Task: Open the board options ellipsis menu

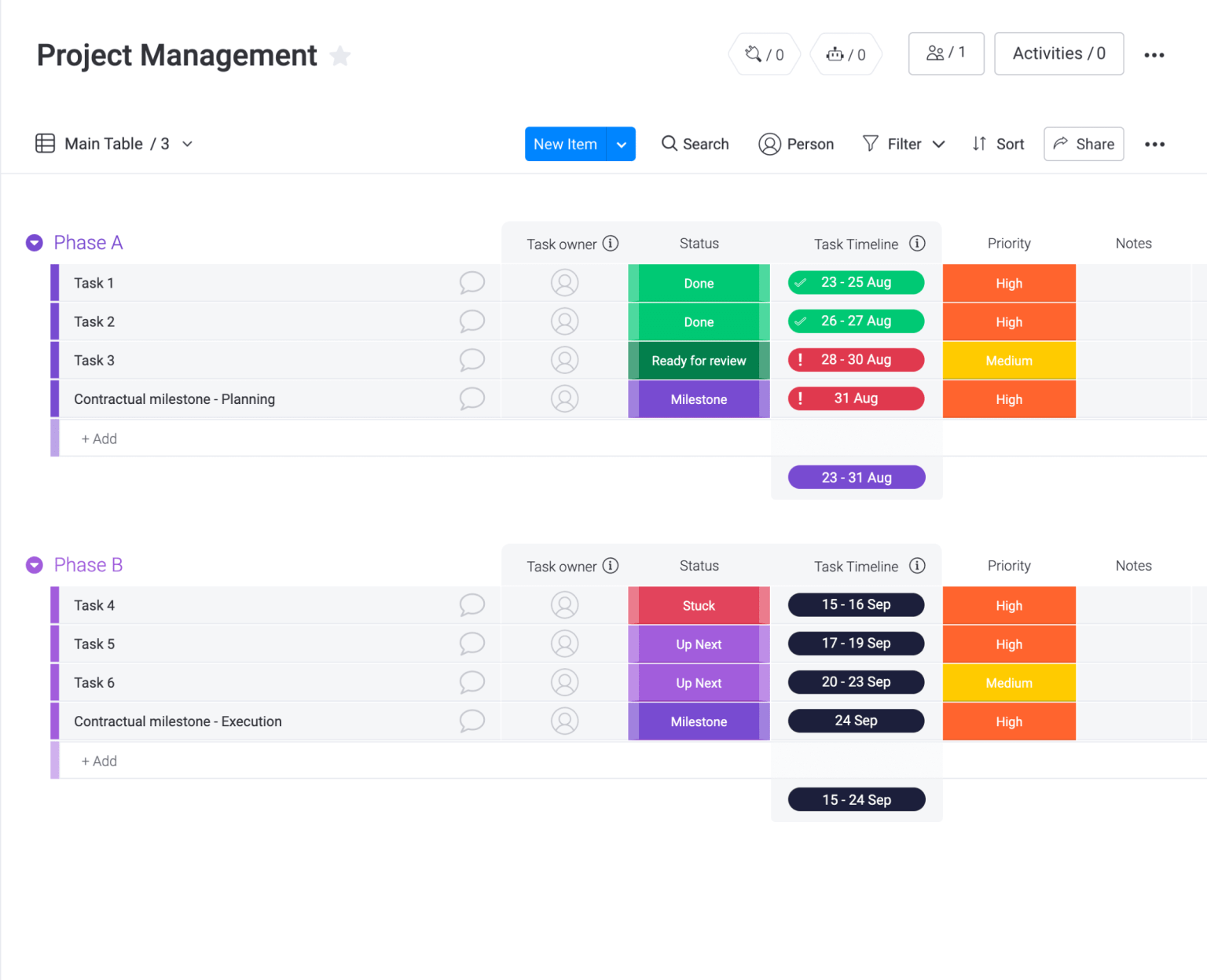Action: (x=1154, y=54)
